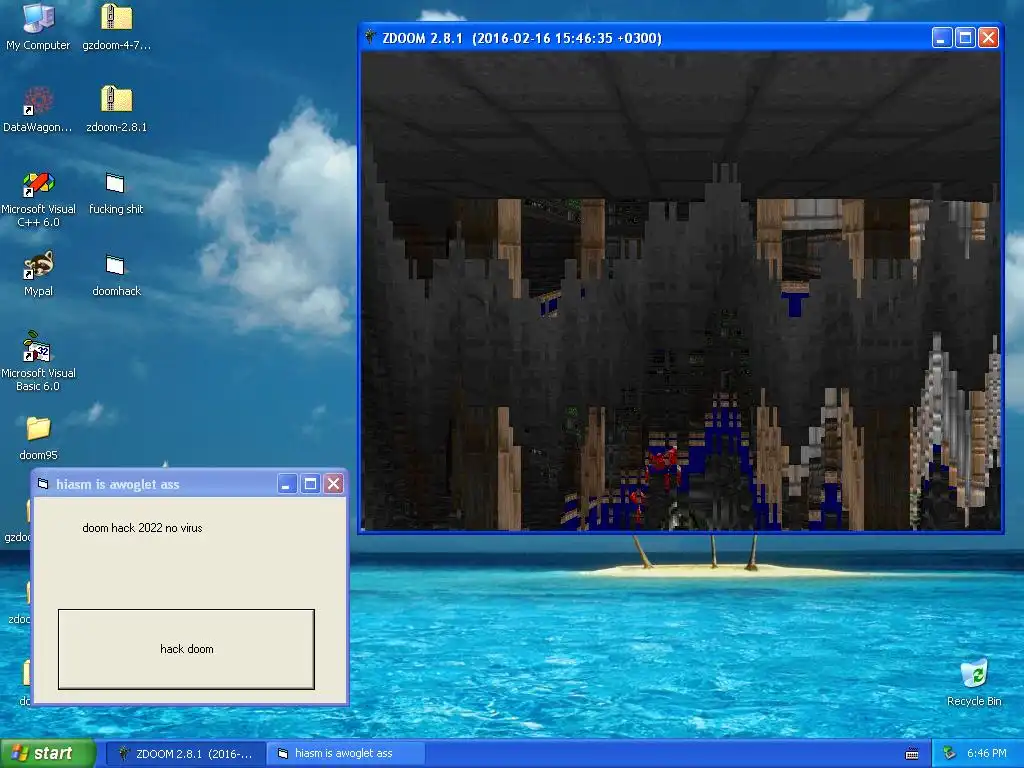Click the 'hack doom' button
The width and height of the screenshot is (1024, 768).
point(186,649)
